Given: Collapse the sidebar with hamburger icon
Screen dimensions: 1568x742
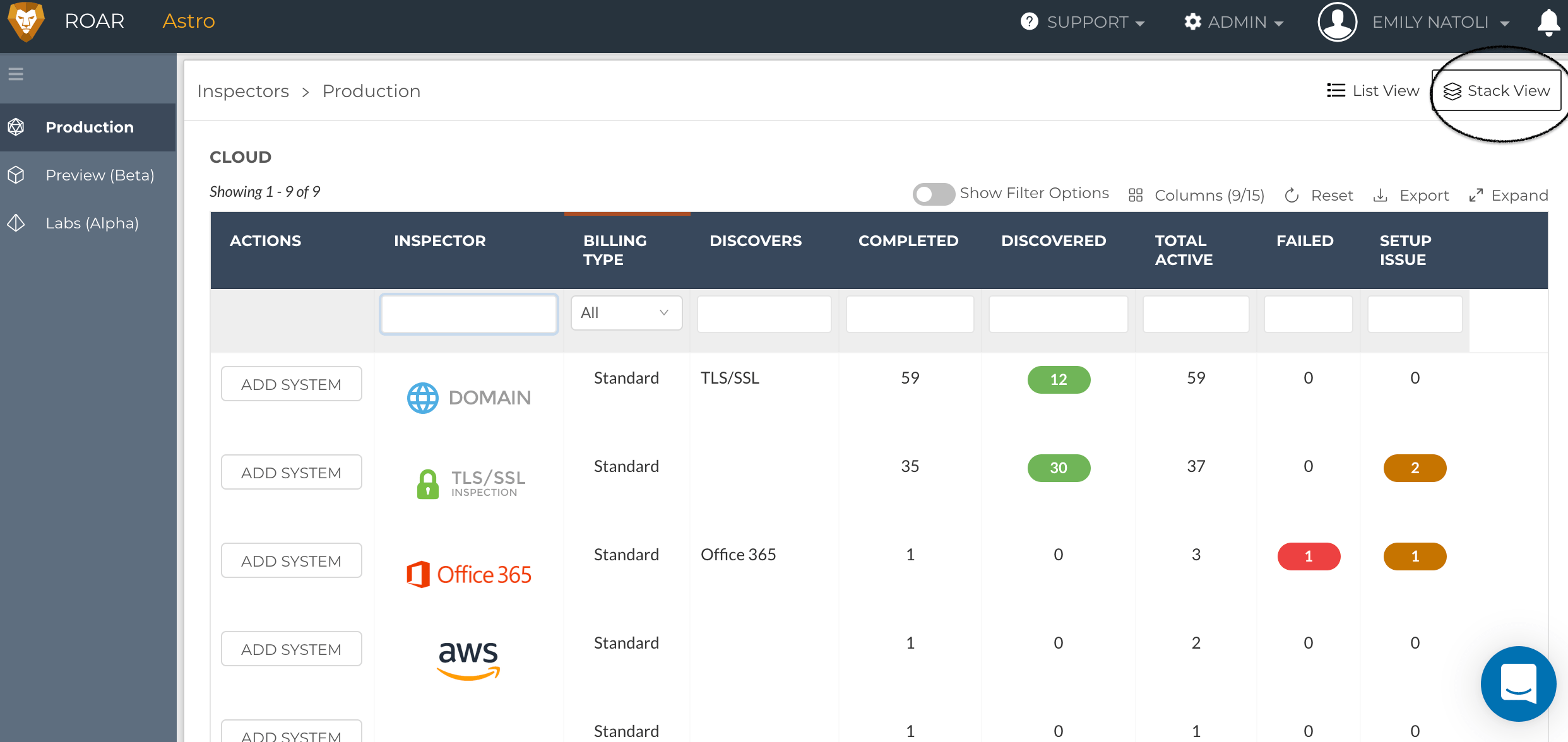Looking at the screenshot, I should point(16,74).
